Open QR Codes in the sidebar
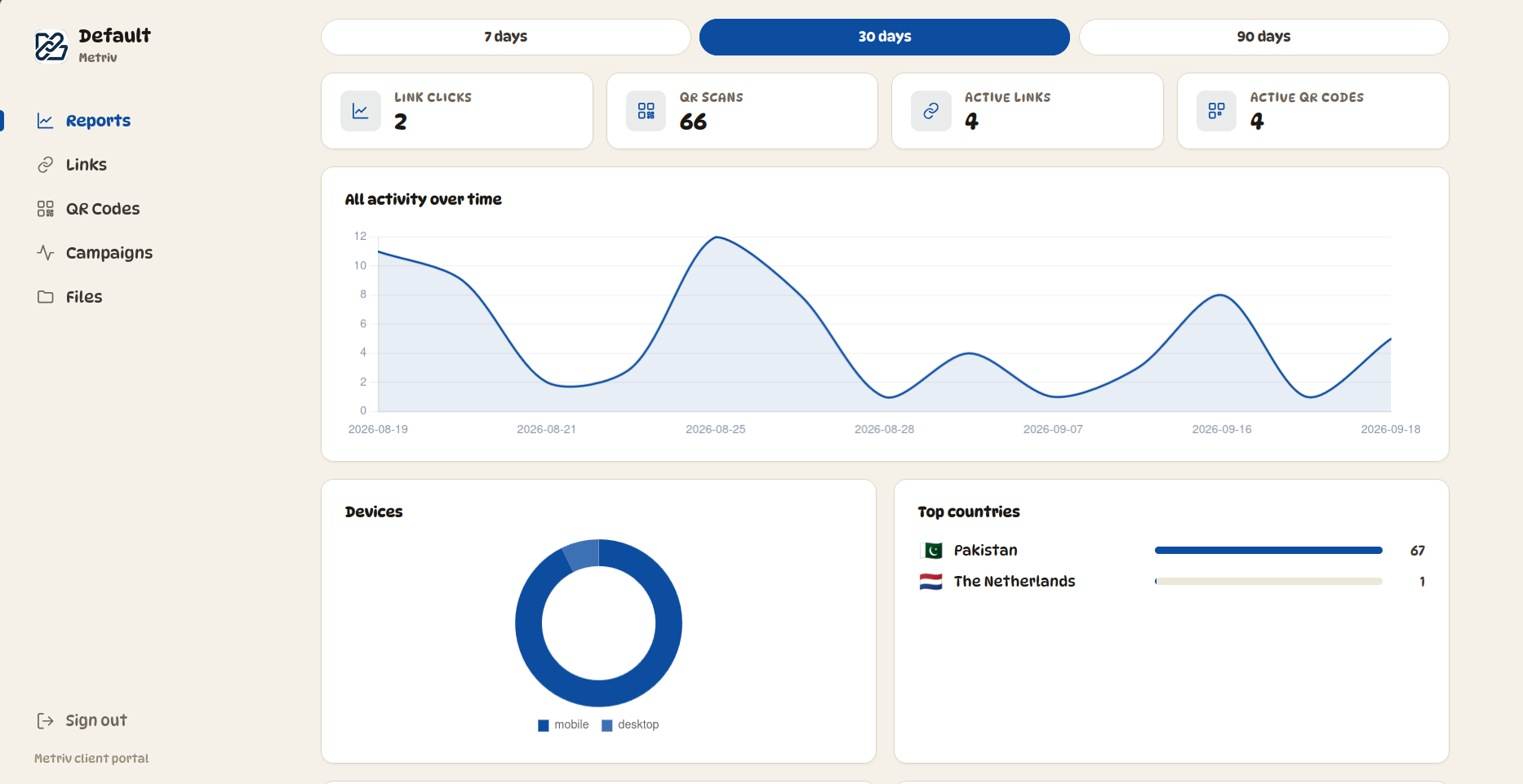 [x=103, y=209]
